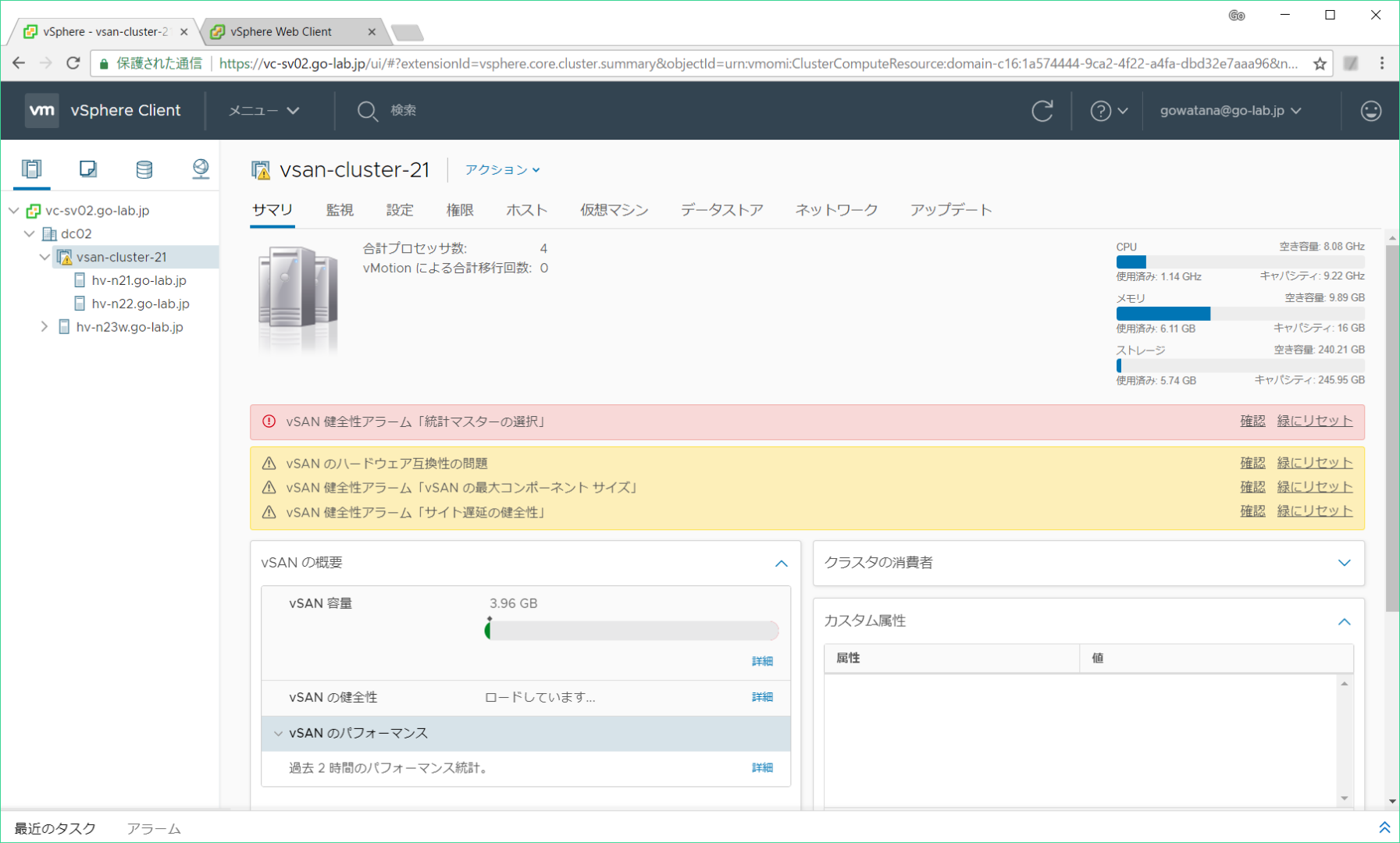Image resolution: width=1400 pixels, height=843 pixels.
Task: Click the browser address bar URL
Action: [x=757, y=64]
